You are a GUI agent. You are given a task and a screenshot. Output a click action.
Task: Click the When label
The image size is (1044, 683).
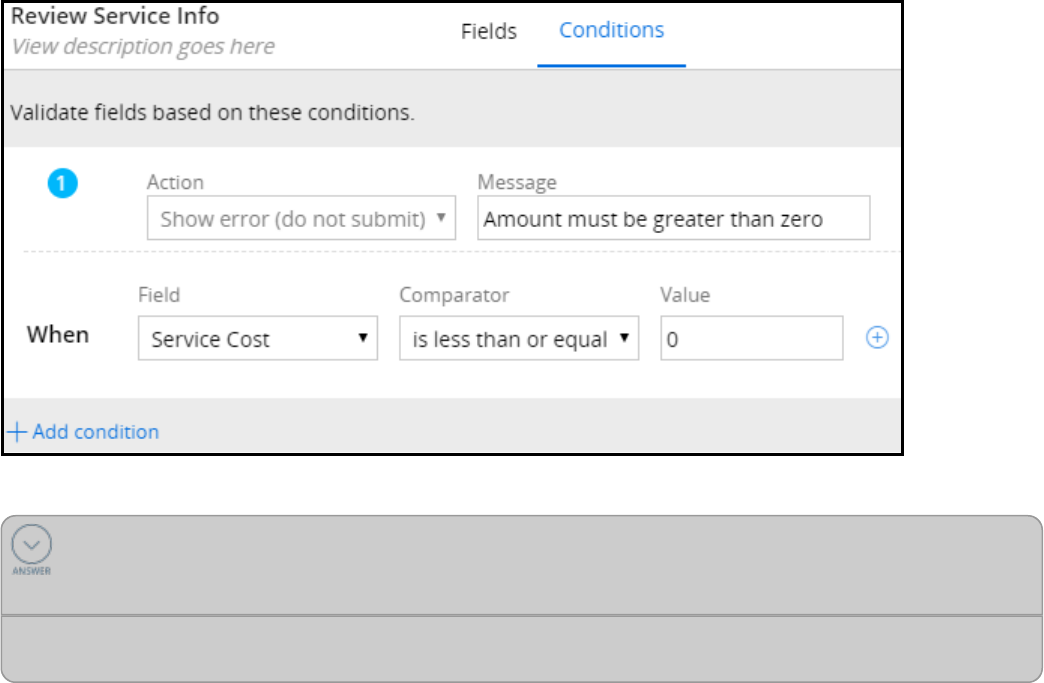58,335
